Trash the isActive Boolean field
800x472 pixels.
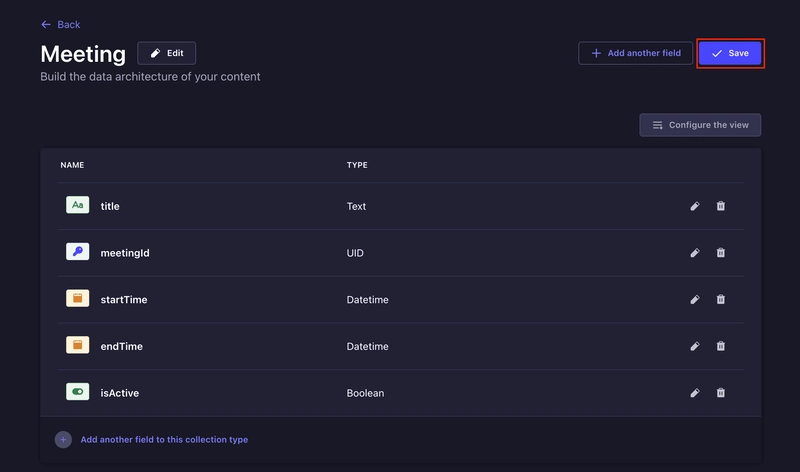pos(720,393)
